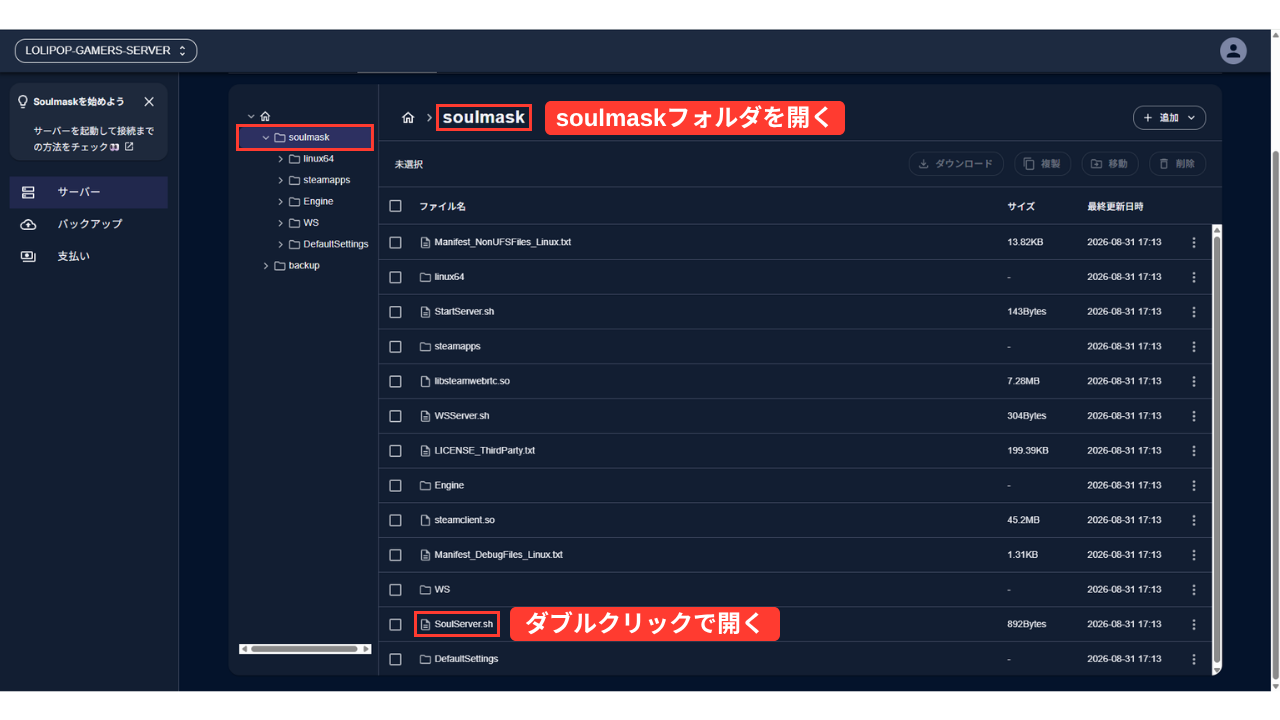This screenshot has height=720, width=1280.
Task: Check the box for SoulServer.sh
Action: [396, 624]
